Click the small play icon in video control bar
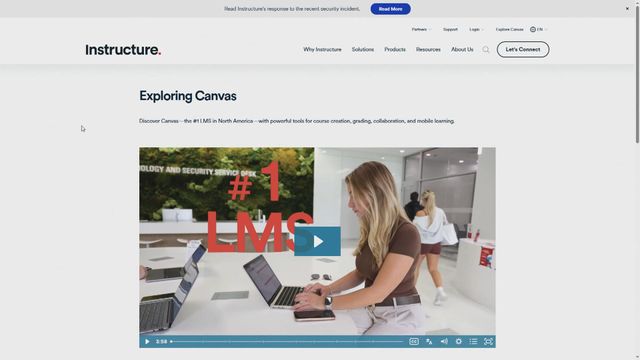Viewport: 640px width, 360px height. point(147,342)
